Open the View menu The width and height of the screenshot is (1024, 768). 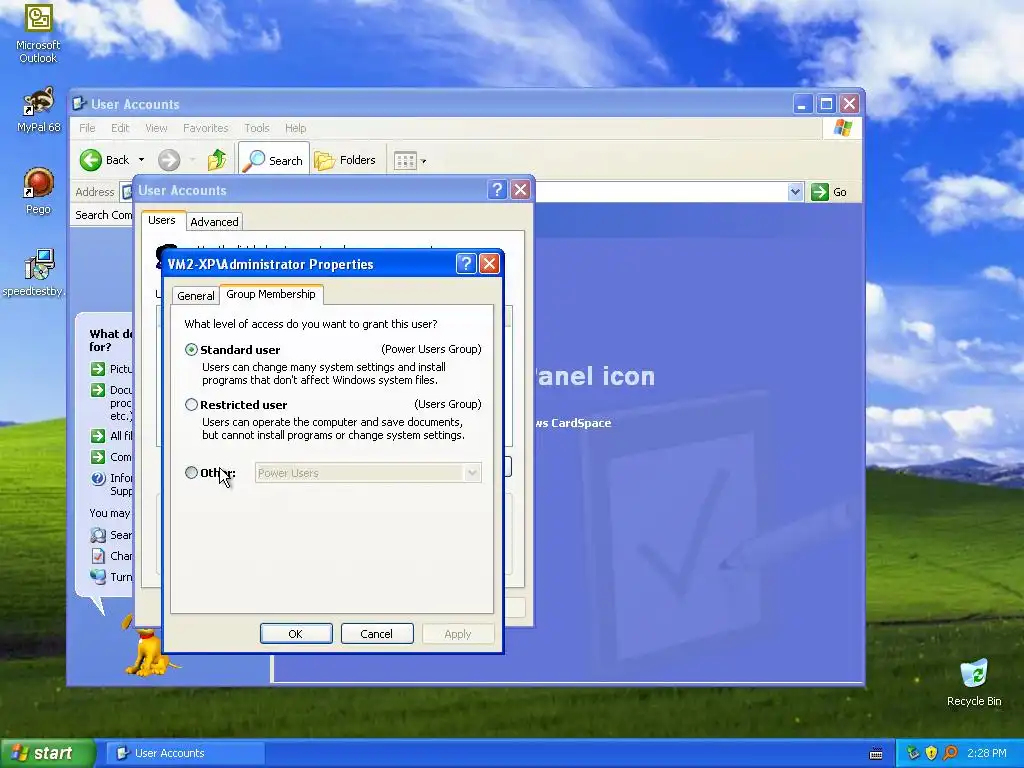coord(156,128)
